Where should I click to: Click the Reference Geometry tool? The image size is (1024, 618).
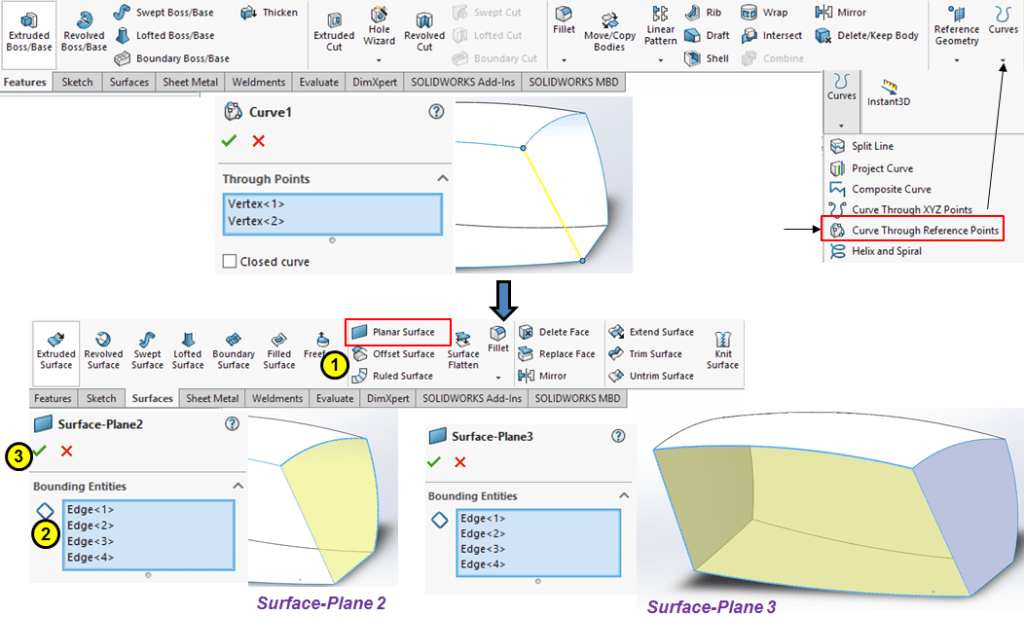coord(956,28)
